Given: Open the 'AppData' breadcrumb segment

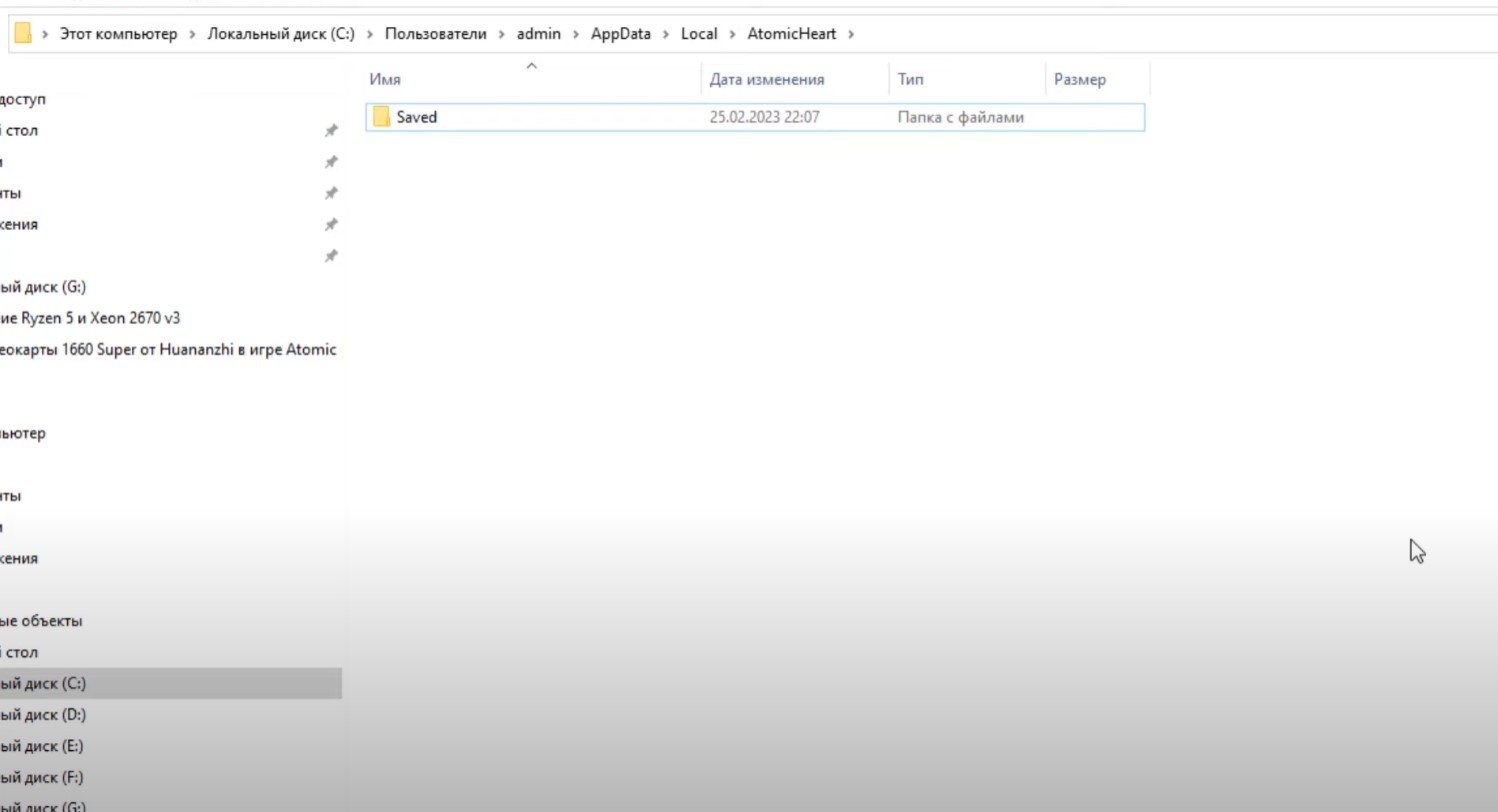Looking at the screenshot, I should (x=620, y=34).
